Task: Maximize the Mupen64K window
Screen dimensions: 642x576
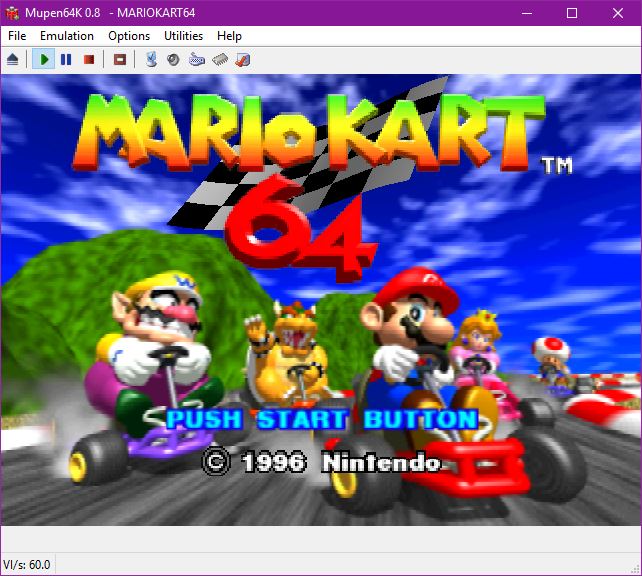Action: click(x=572, y=13)
